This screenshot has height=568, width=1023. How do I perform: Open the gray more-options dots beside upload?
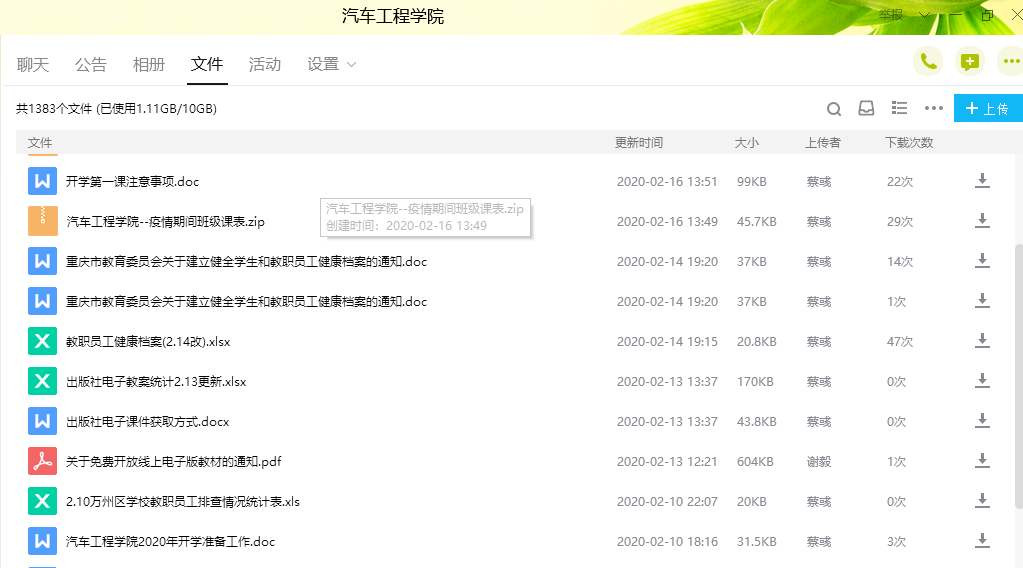tap(934, 109)
